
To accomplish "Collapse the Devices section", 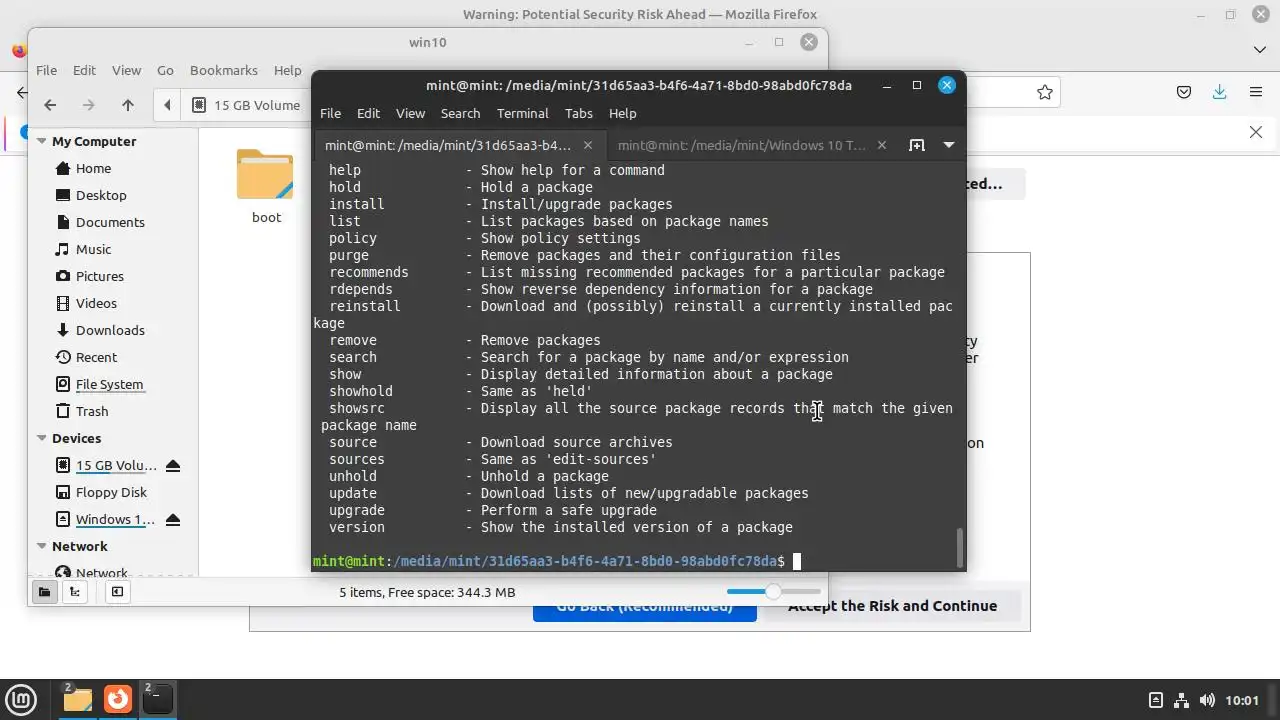I will point(42,438).
